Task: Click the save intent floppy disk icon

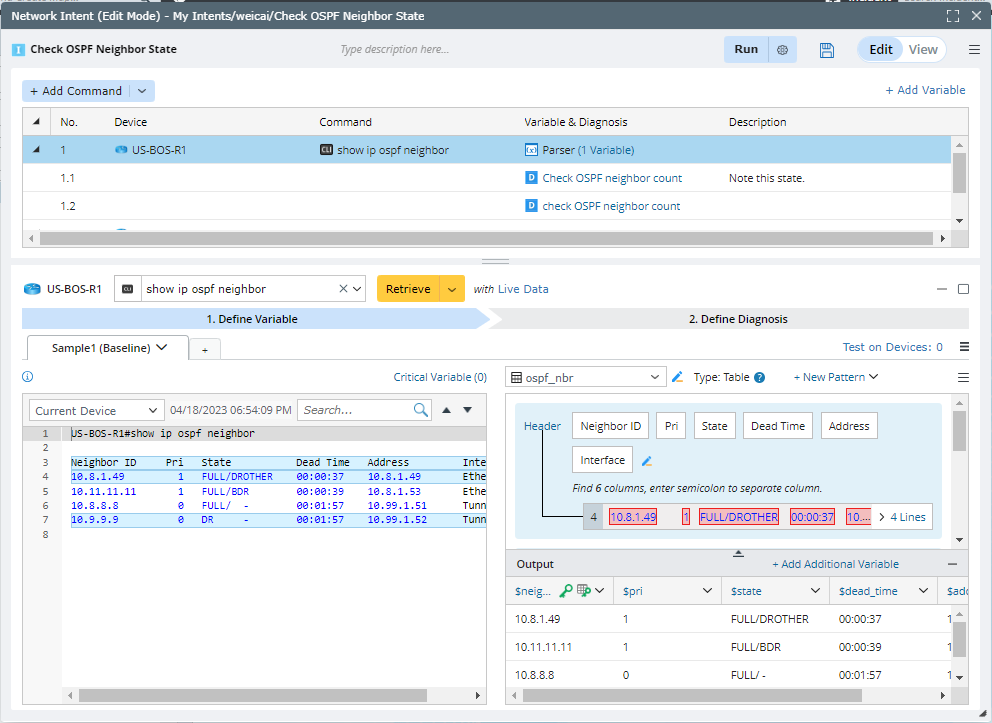Action: pyautogui.click(x=826, y=50)
